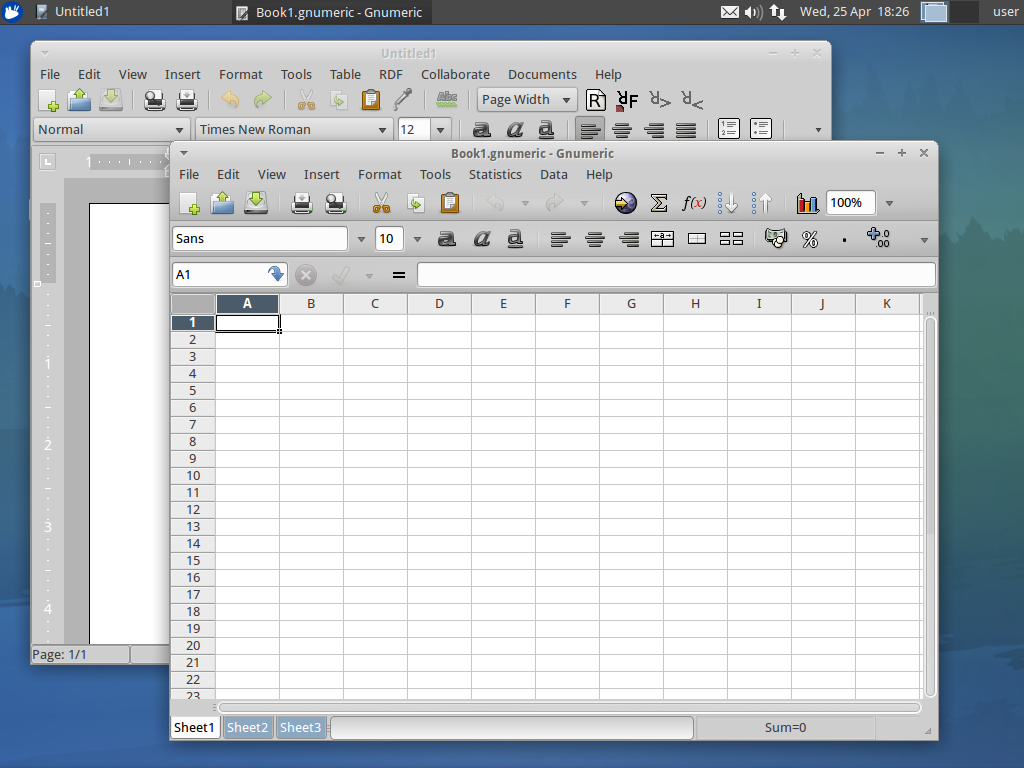Open the Sans font name dropdown
The width and height of the screenshot is (1024, 768).
361,239
